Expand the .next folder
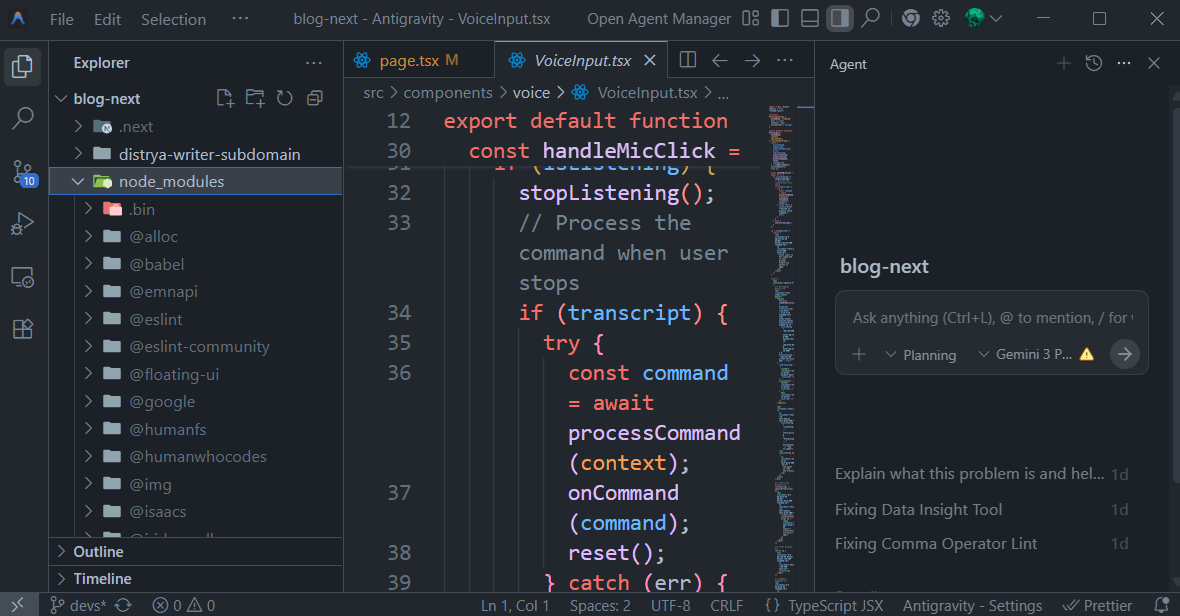 coord(78,126)
